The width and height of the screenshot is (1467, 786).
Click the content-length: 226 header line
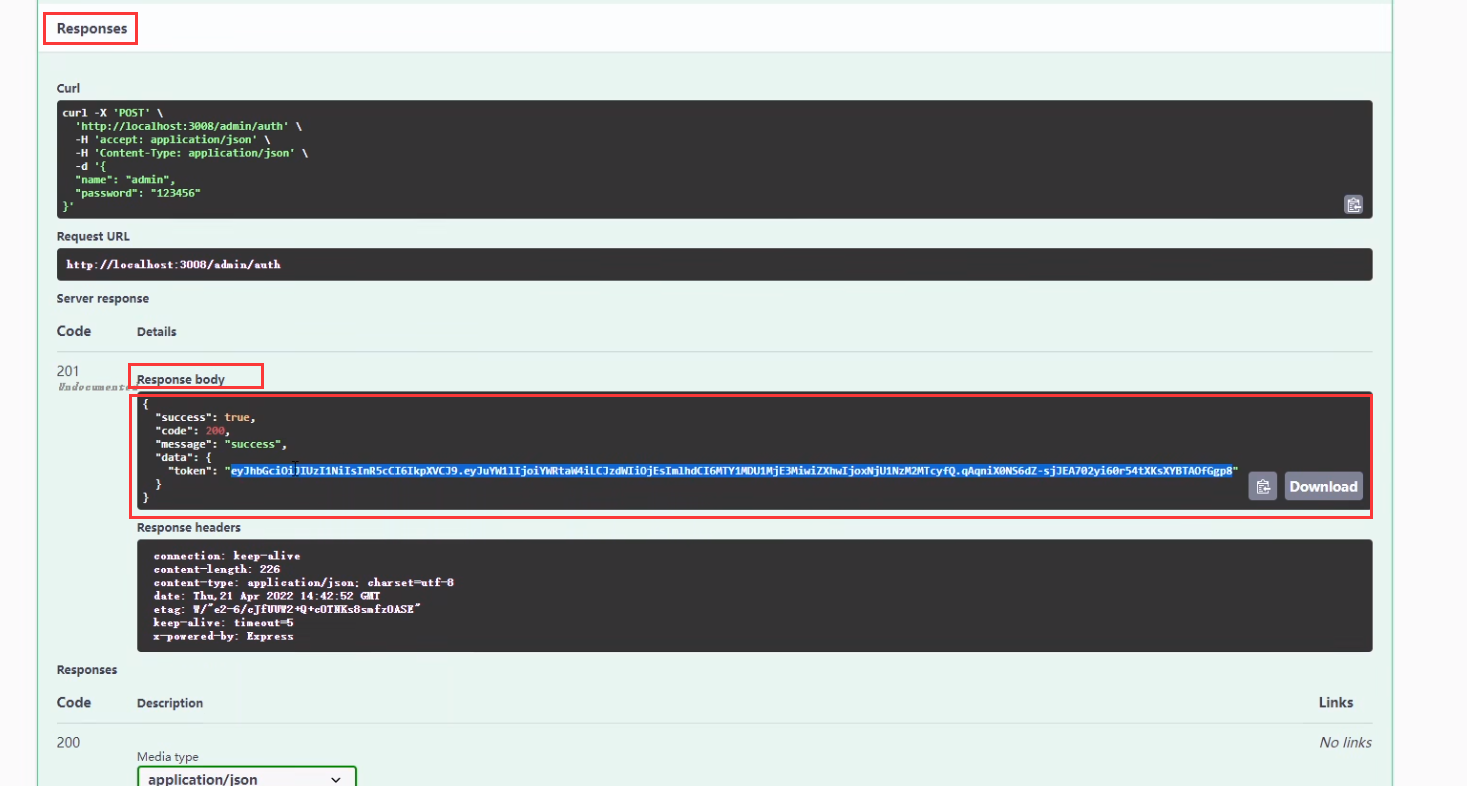[x=217, y=569]
